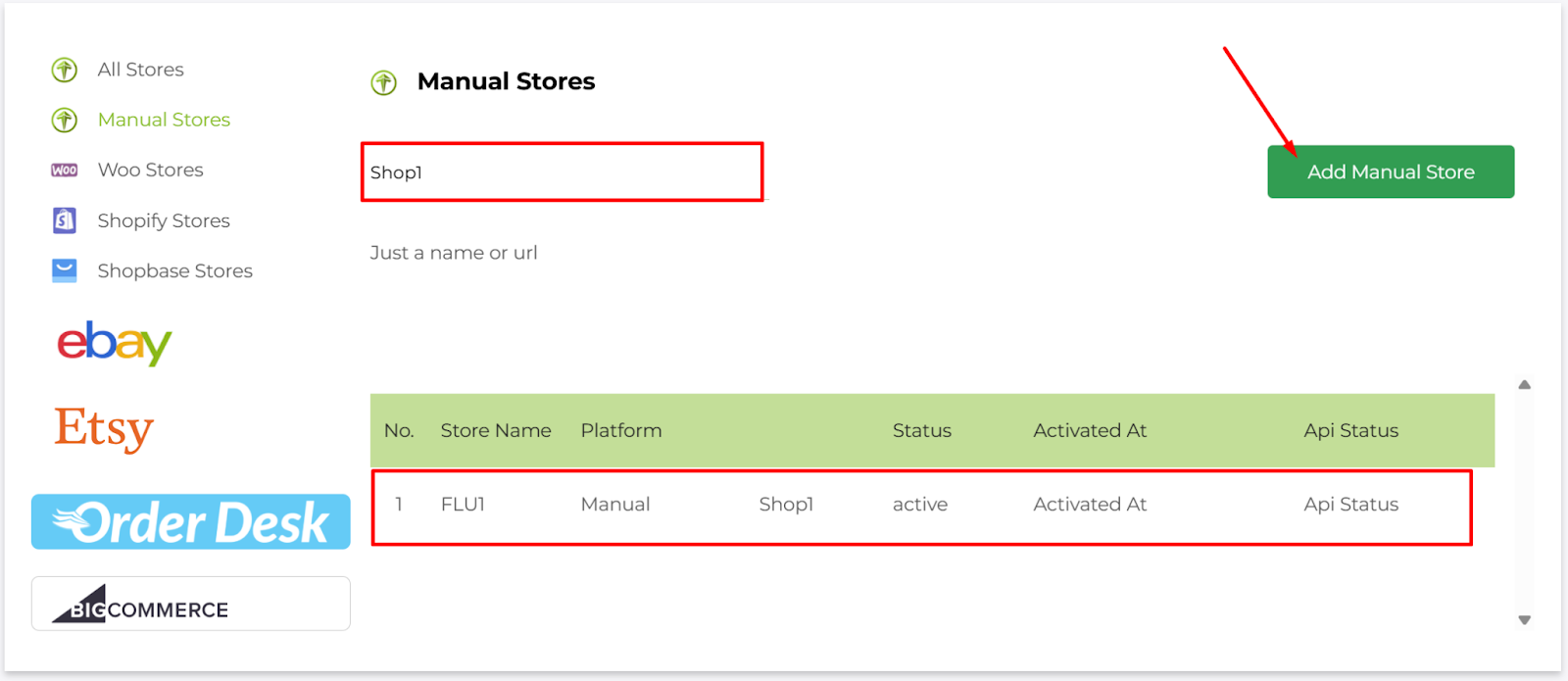Click the Store Name column header
The width and height of the screenshot is (1568, 681).
coord(495,431)
